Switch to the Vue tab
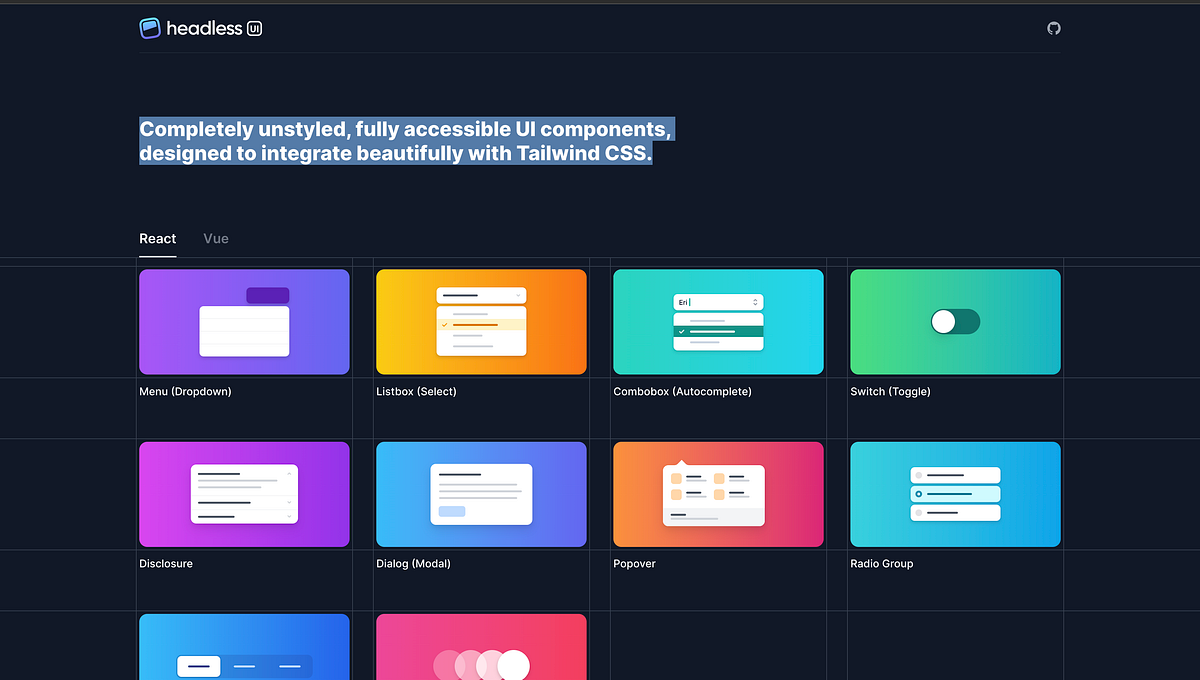 point(215,238)
